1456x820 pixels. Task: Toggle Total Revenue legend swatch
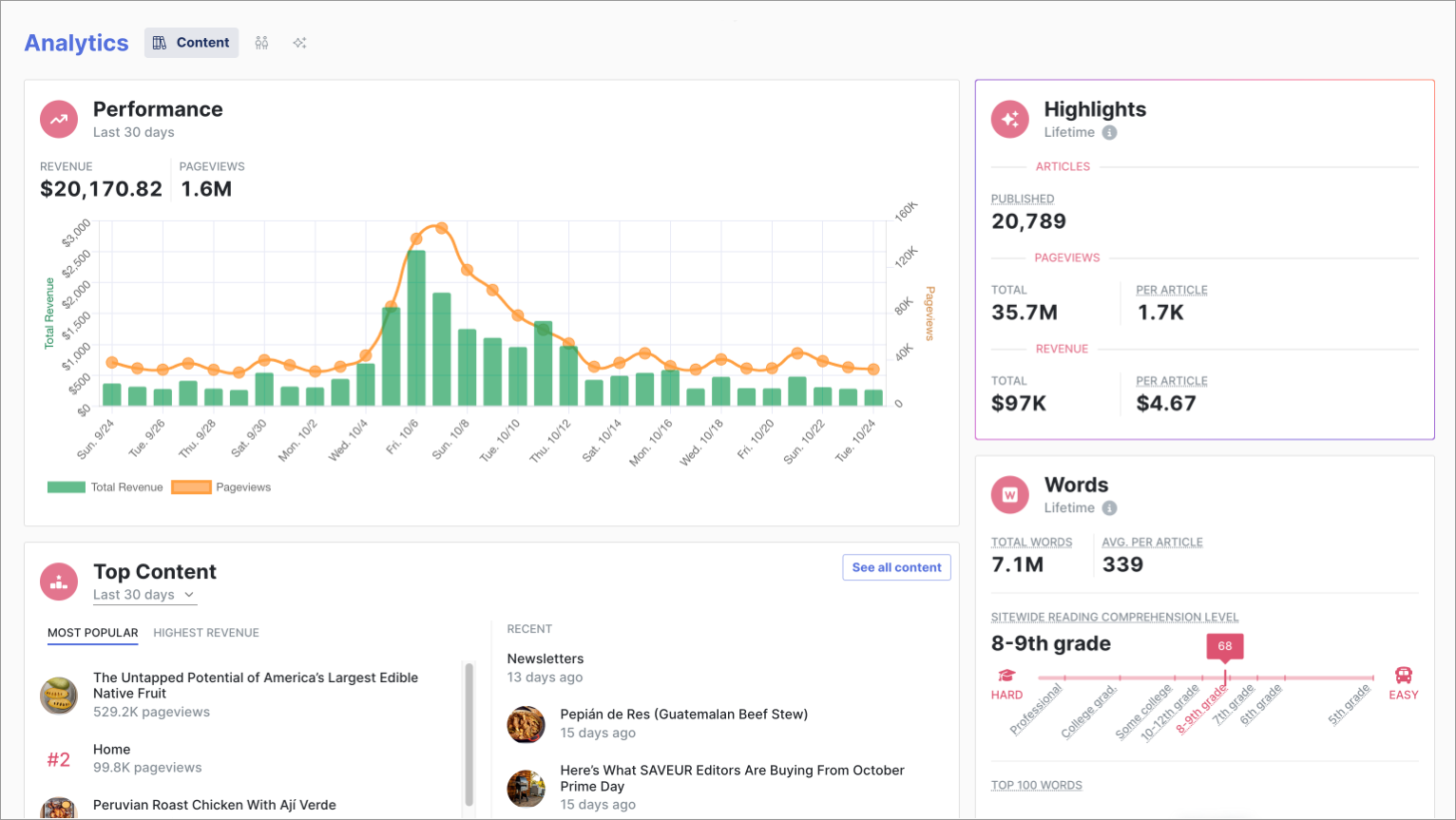tap(67, 487)
